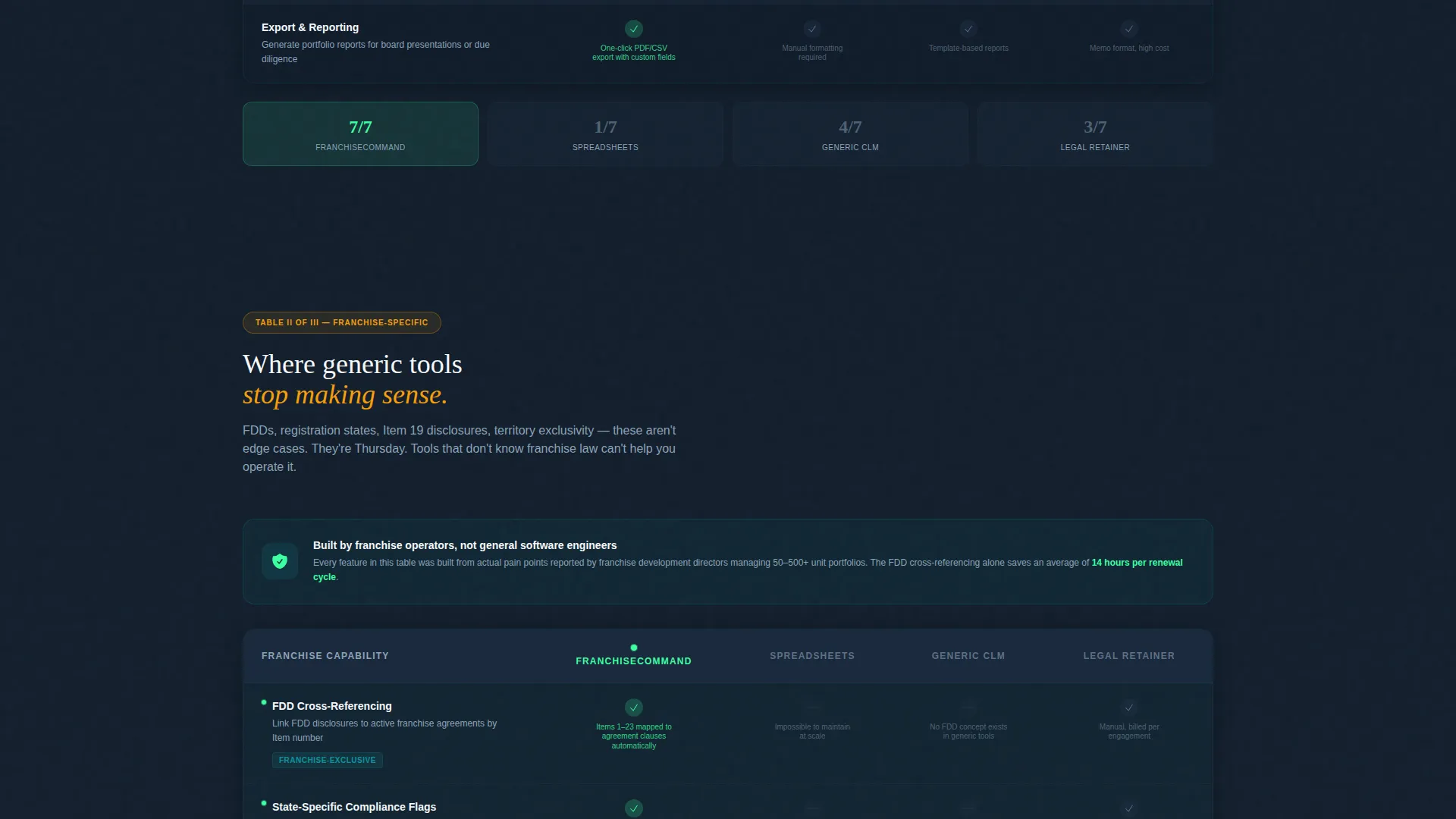Click Spreadsheets checkmark in Export & Reporting row
The height and width of the screenshot is (819, 1456).
(812, 29)
